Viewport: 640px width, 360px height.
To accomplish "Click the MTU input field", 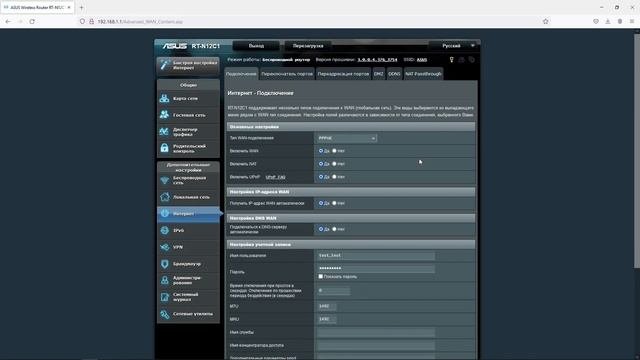I will coord(327,306).
